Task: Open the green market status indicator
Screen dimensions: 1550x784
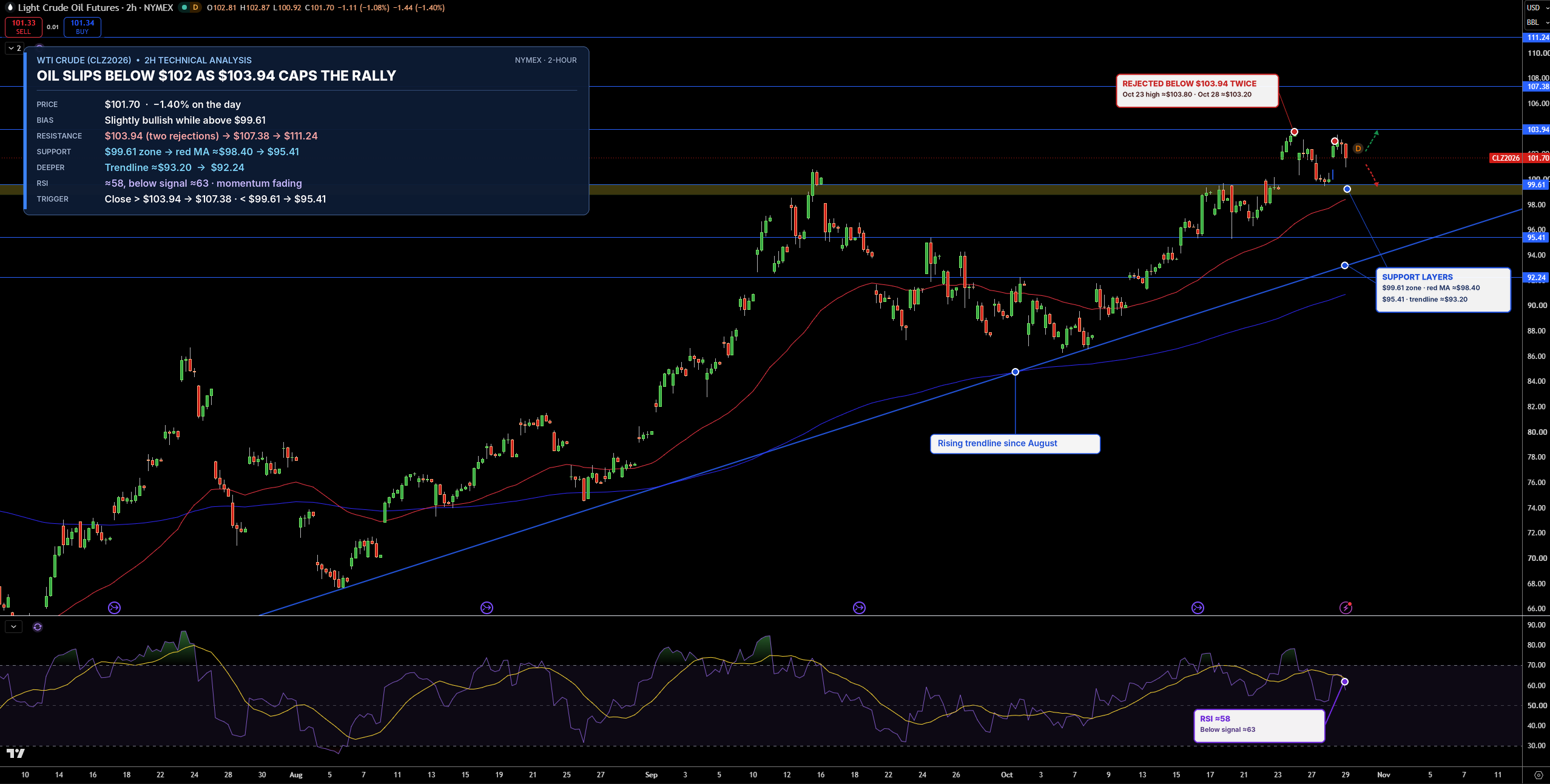Action: tap(184, 8)
